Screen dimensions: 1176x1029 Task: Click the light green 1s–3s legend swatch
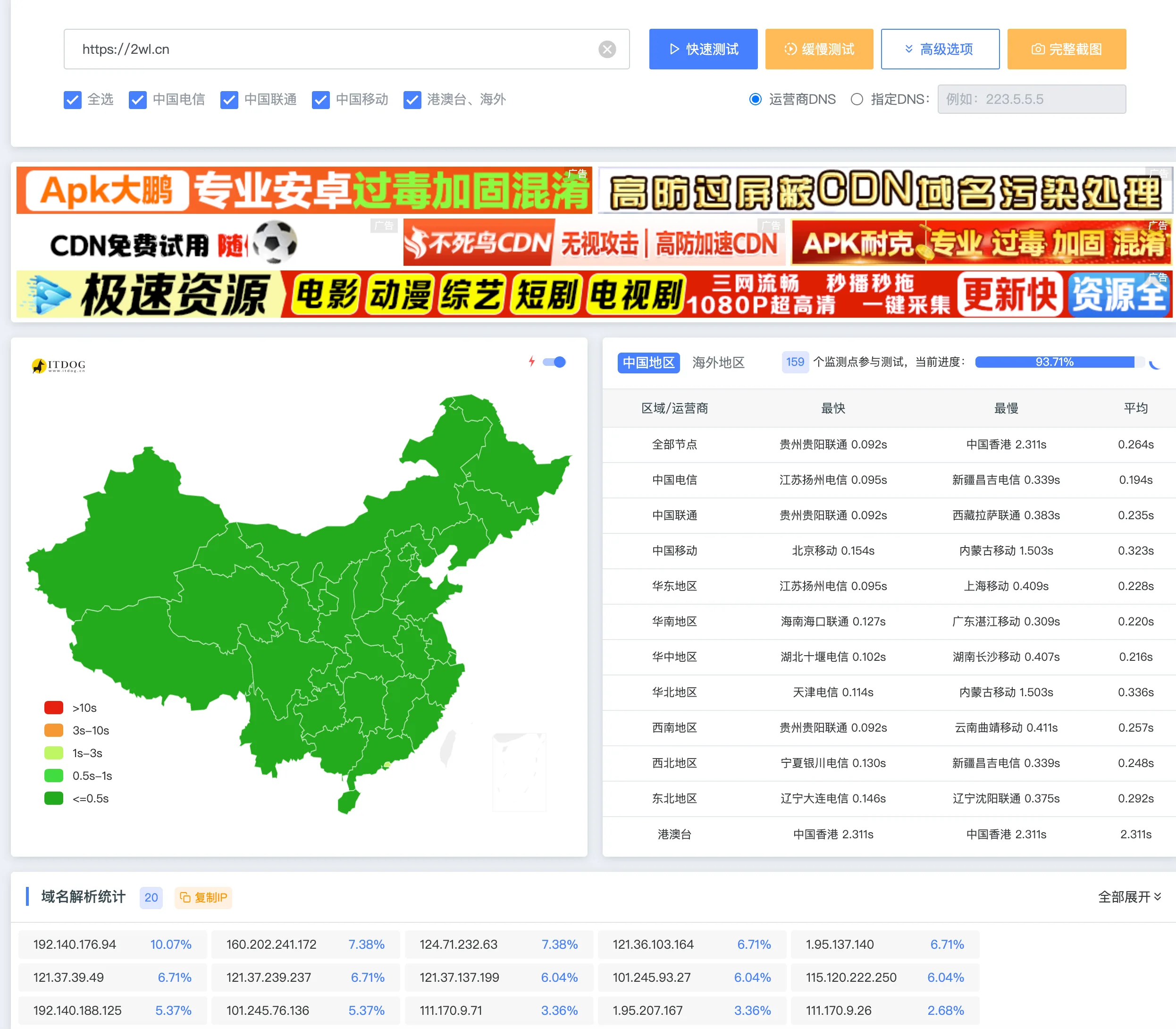[x=53, y=753]
